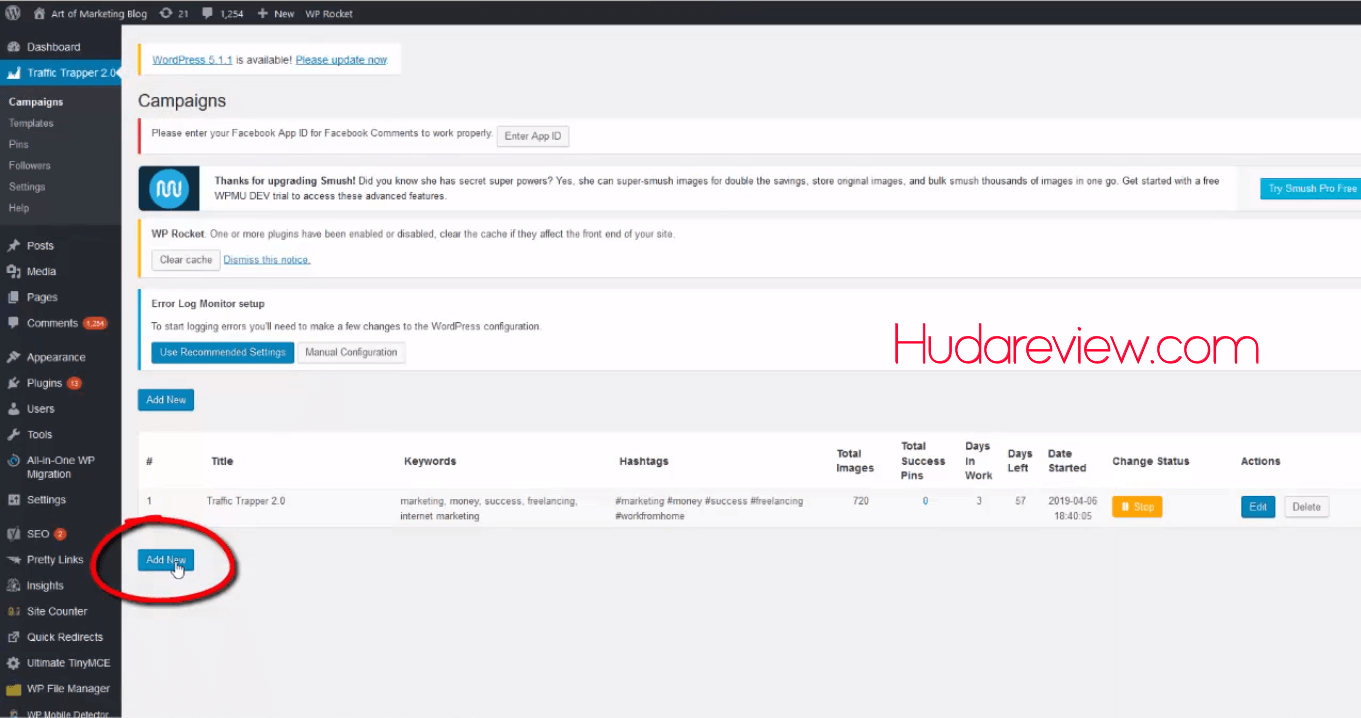Click Use Recommended Settings button
This screenshot has width=1361, height=718.
223,352
